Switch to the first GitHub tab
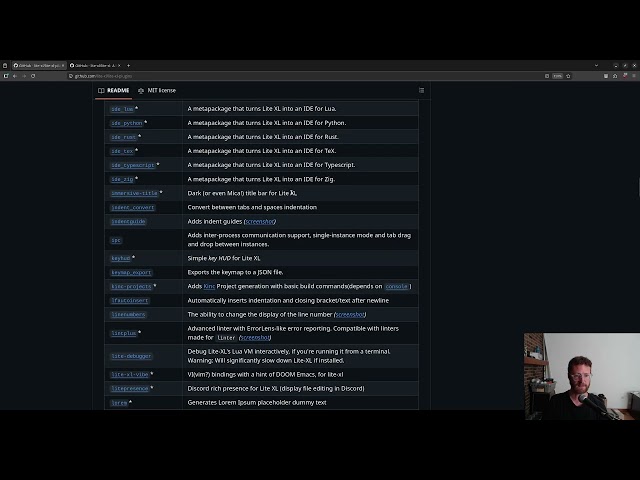 (39, 65)
